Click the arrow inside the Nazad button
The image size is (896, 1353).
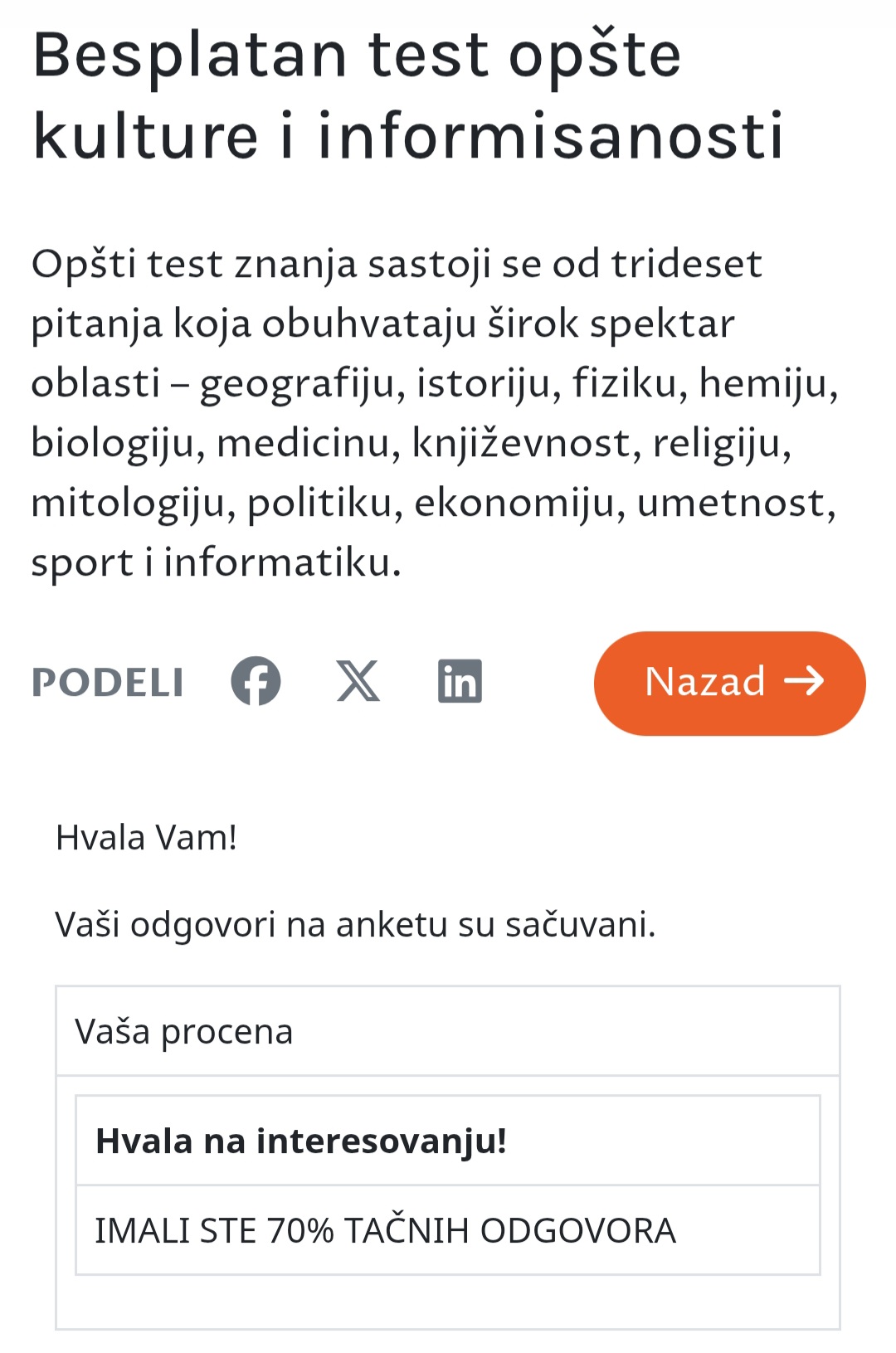pos(804,681)
